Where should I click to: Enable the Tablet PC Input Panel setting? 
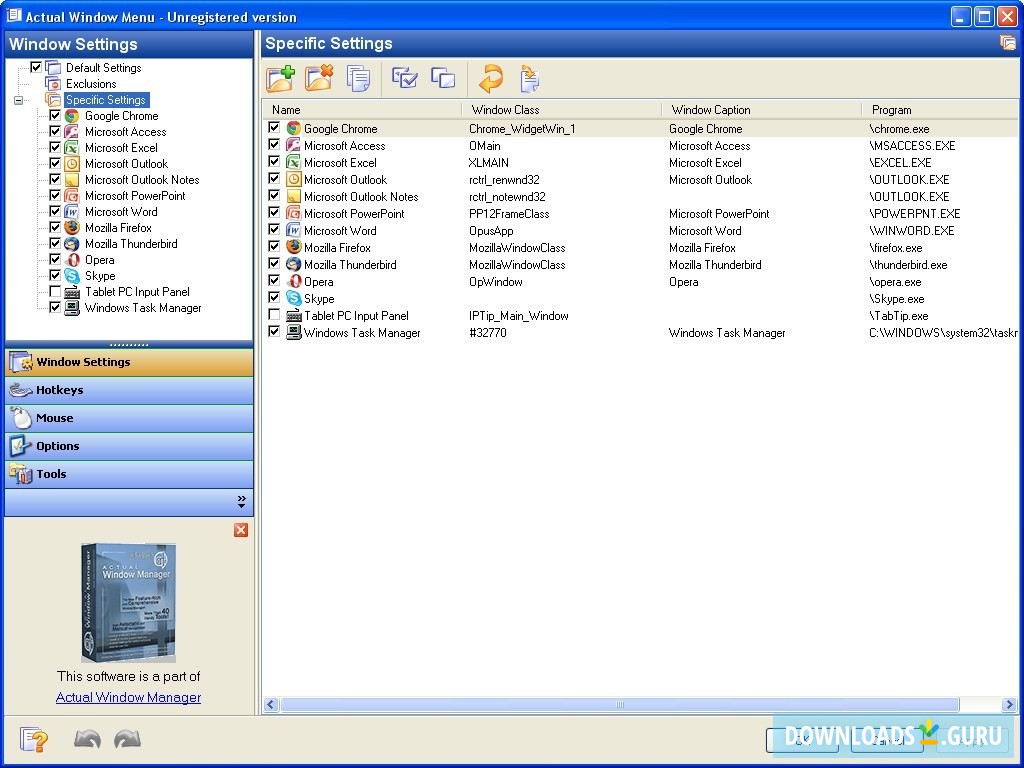point(274,315)
